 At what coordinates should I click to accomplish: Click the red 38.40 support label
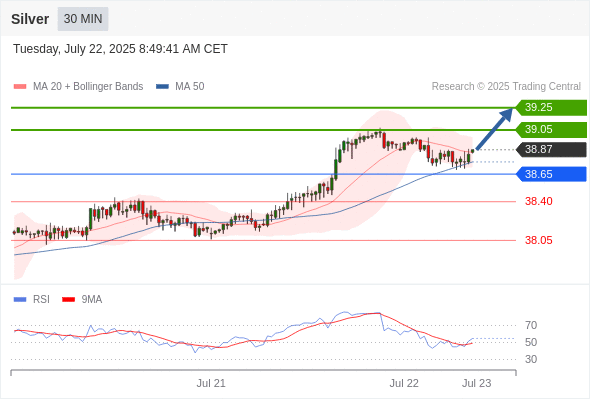pos(538,201)
